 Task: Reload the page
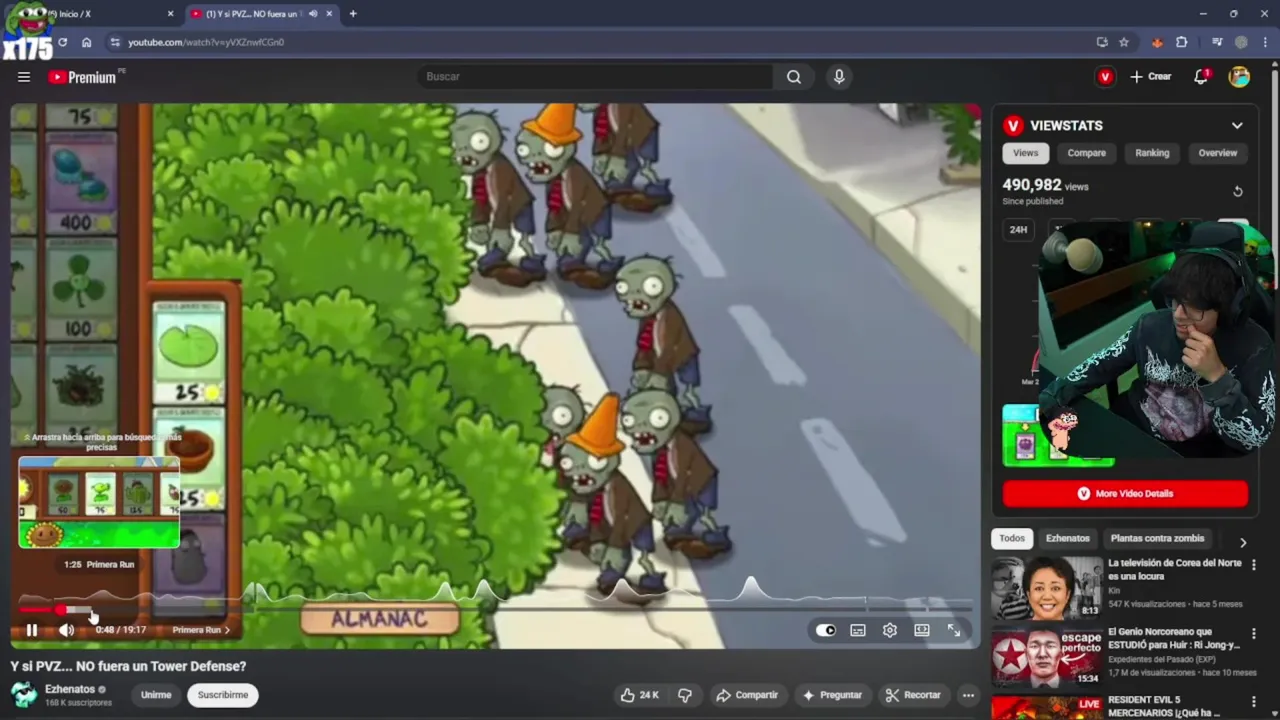click(62, 42)
